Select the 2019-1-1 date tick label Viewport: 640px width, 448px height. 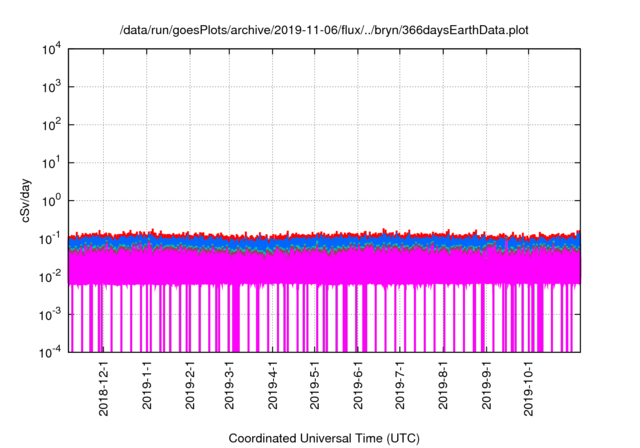point(147,386)
